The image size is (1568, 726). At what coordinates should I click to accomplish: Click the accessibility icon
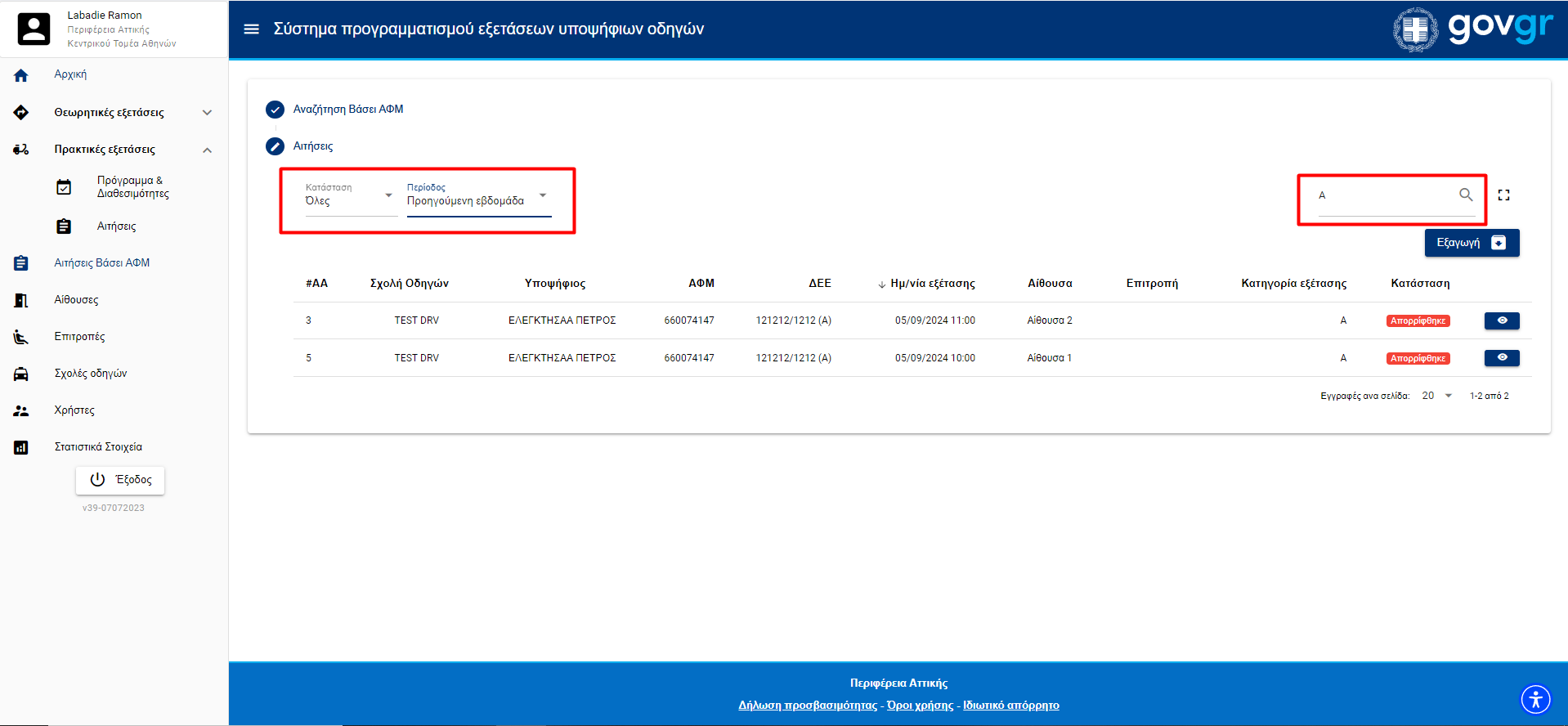(1535, 700)
